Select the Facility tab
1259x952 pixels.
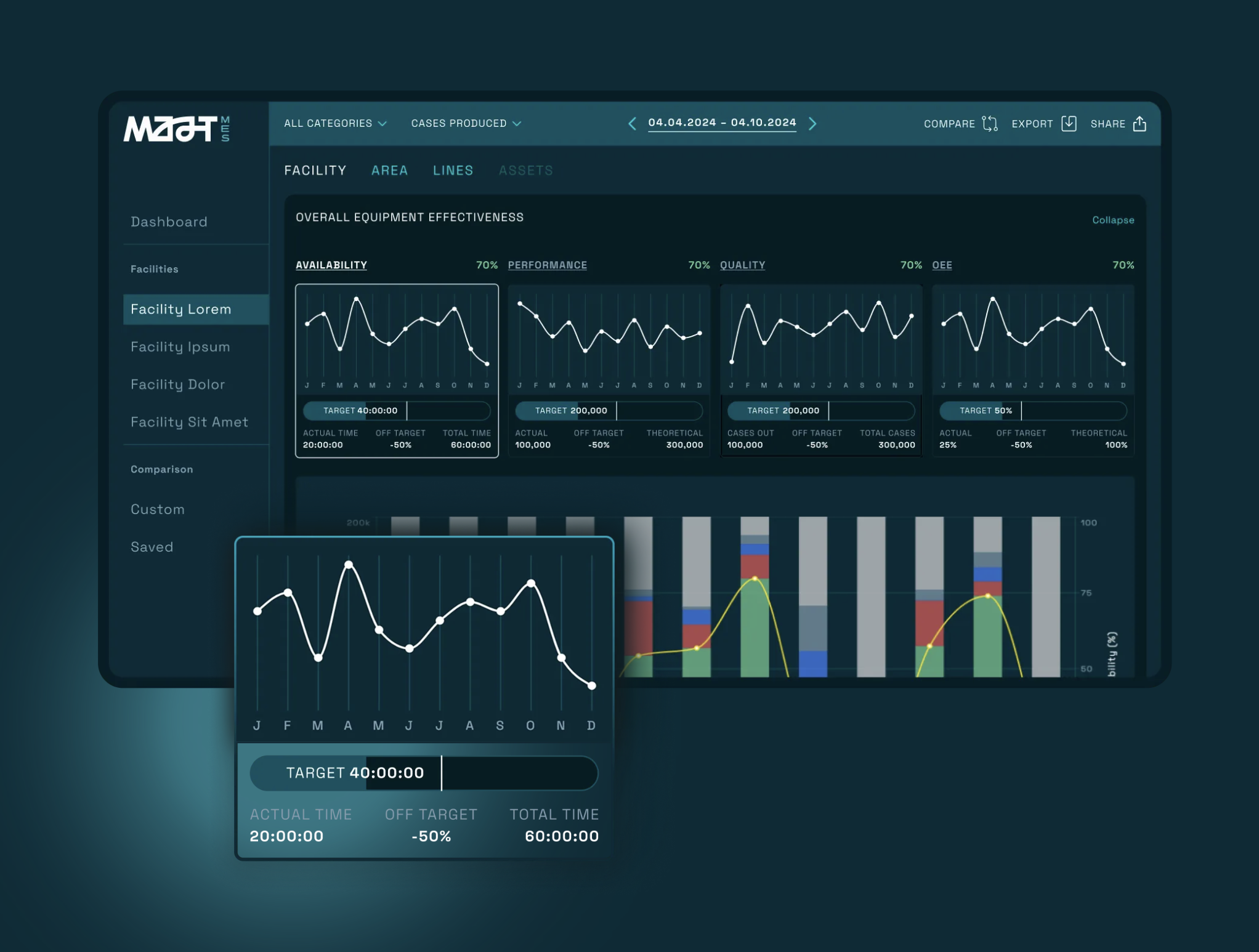point(315,171)
